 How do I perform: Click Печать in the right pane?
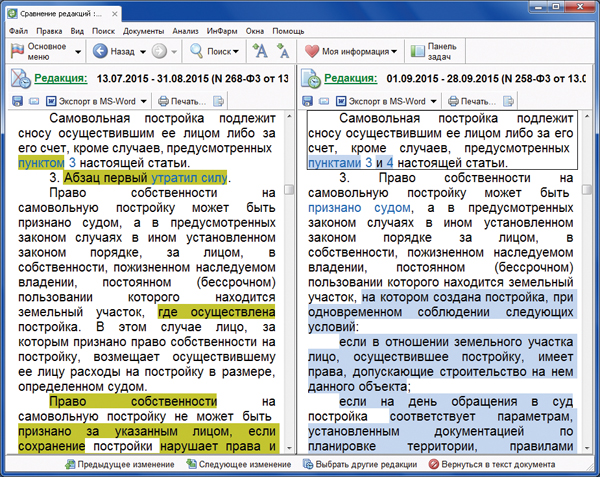470,101
